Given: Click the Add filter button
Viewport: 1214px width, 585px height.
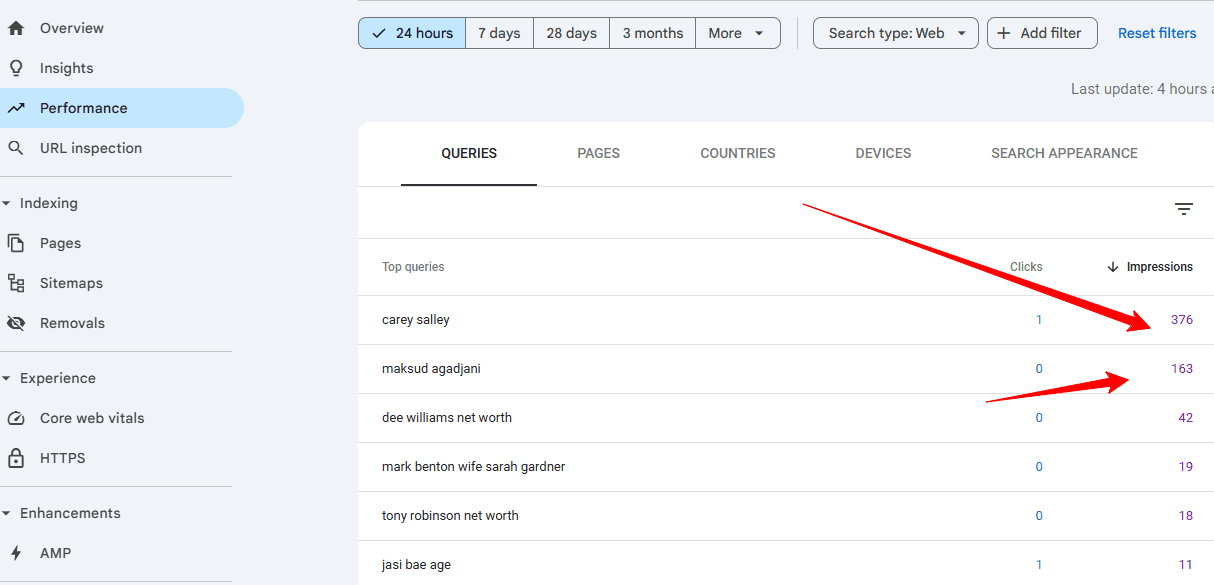Looking at the screenshot, I should pyautogui.click(x=1041, y=33).
